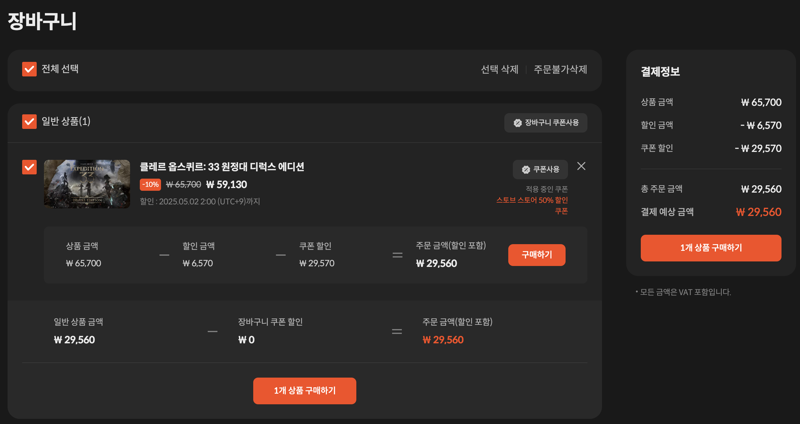The image size is (800, 424).
Task: Open the item's 쿠폰사용 button
Action: (540, 170)
